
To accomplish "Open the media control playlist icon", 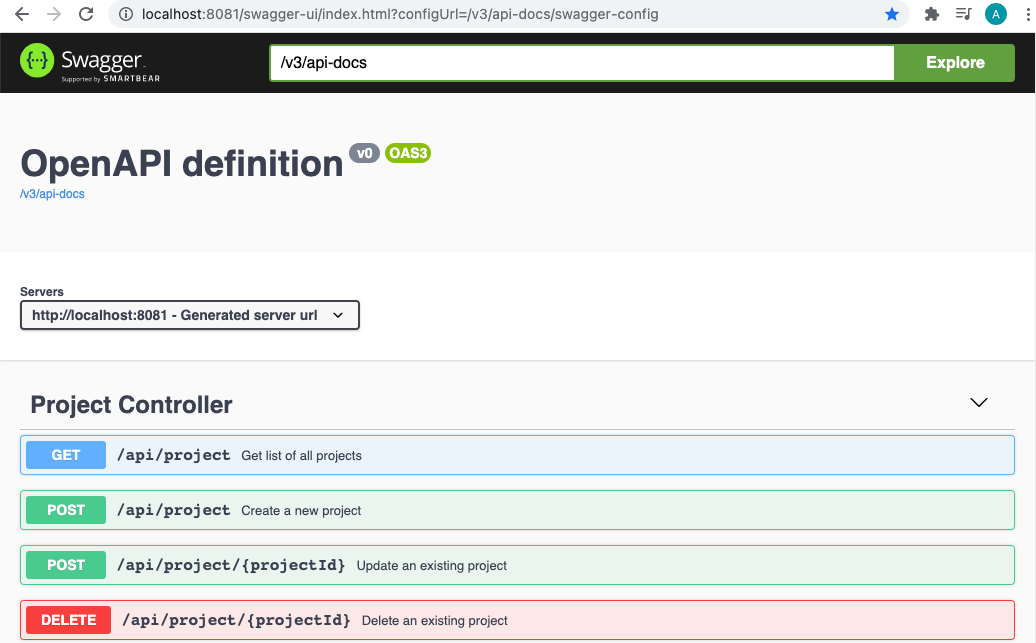I will pyautogui.click(x=963, y=15).
